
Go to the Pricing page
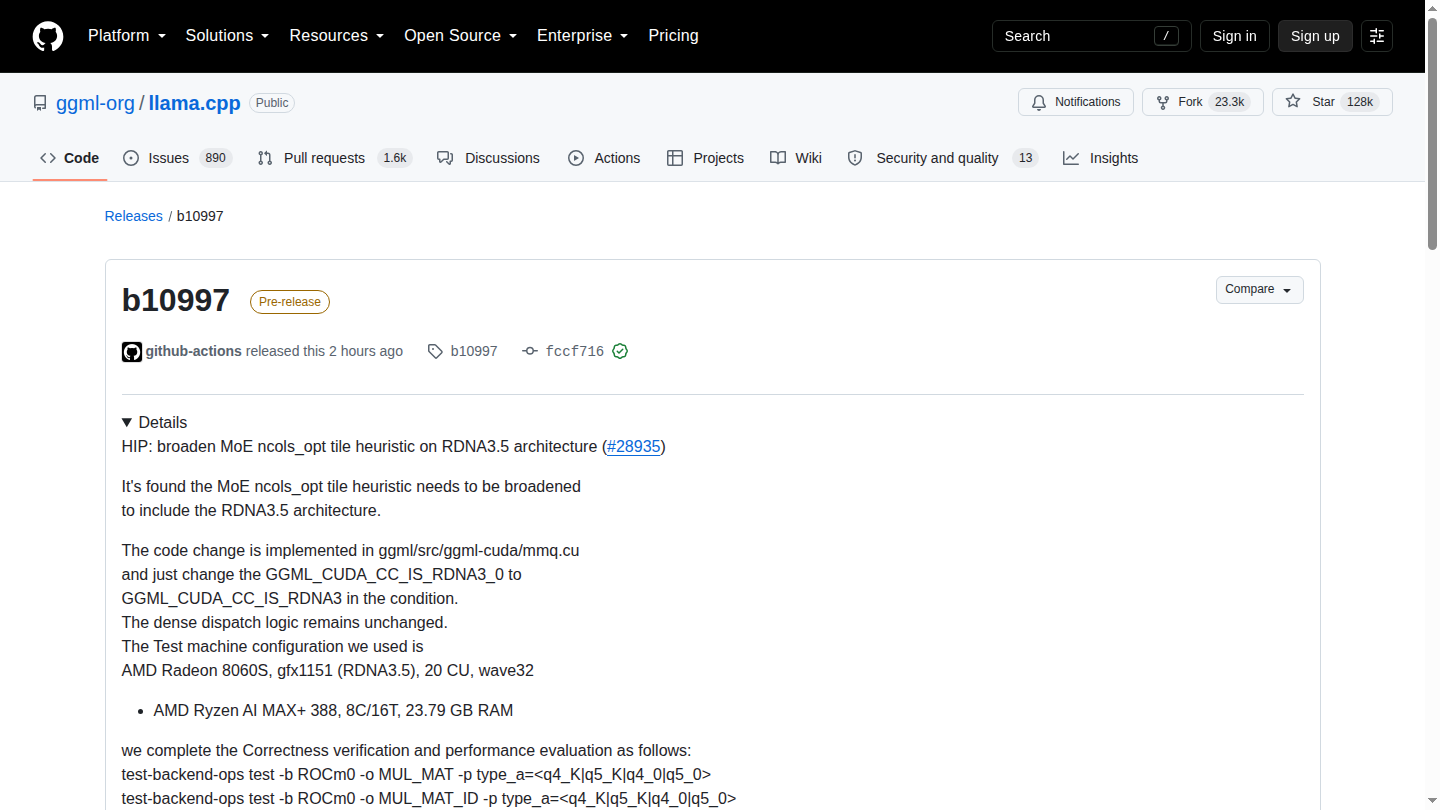[673, 36]
